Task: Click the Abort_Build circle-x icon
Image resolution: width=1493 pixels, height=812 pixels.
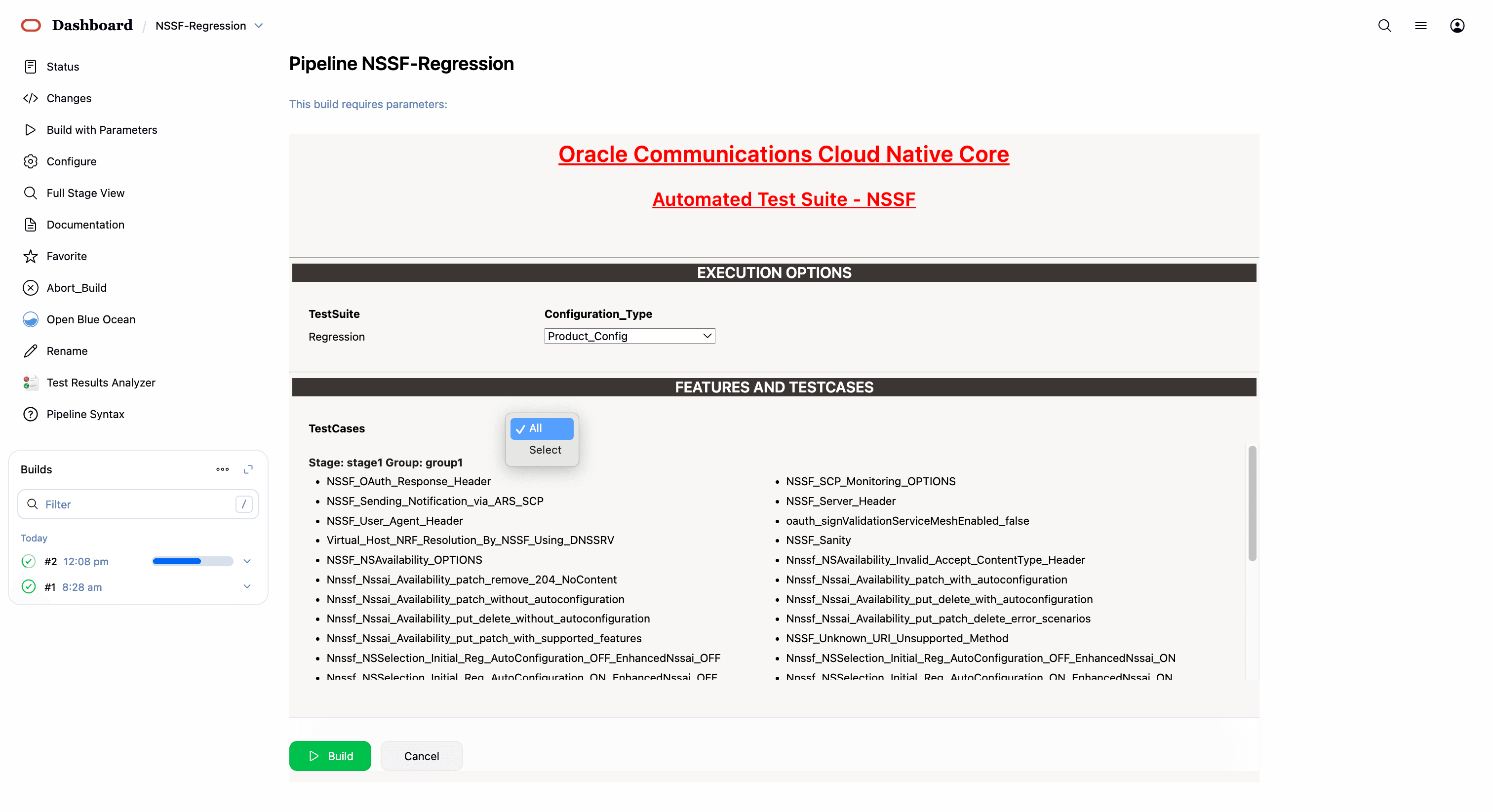Action: pyautogui.click(x=30, y=288)
